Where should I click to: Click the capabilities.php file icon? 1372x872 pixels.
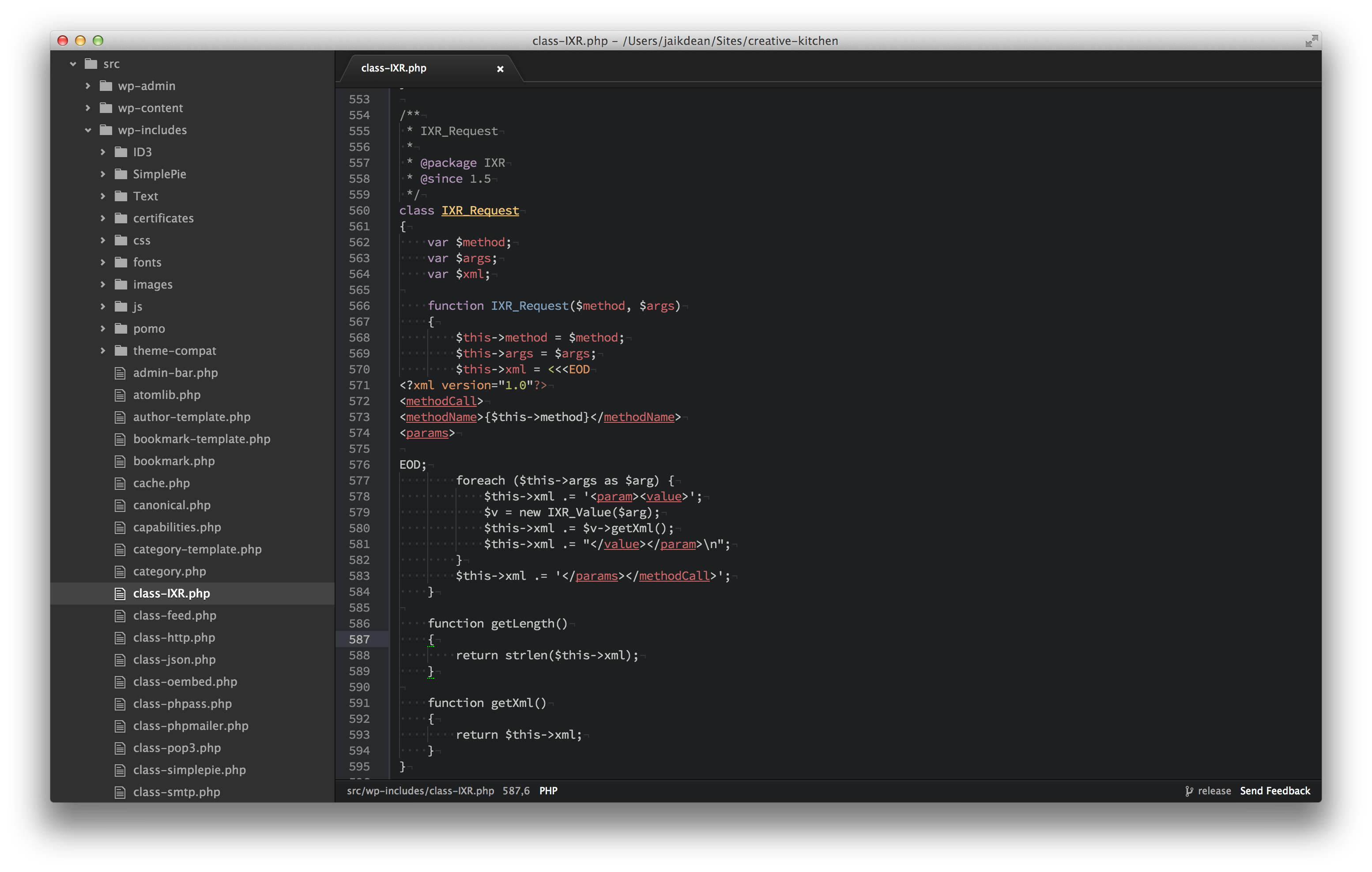pyautogui.click(x=120, y=527)
